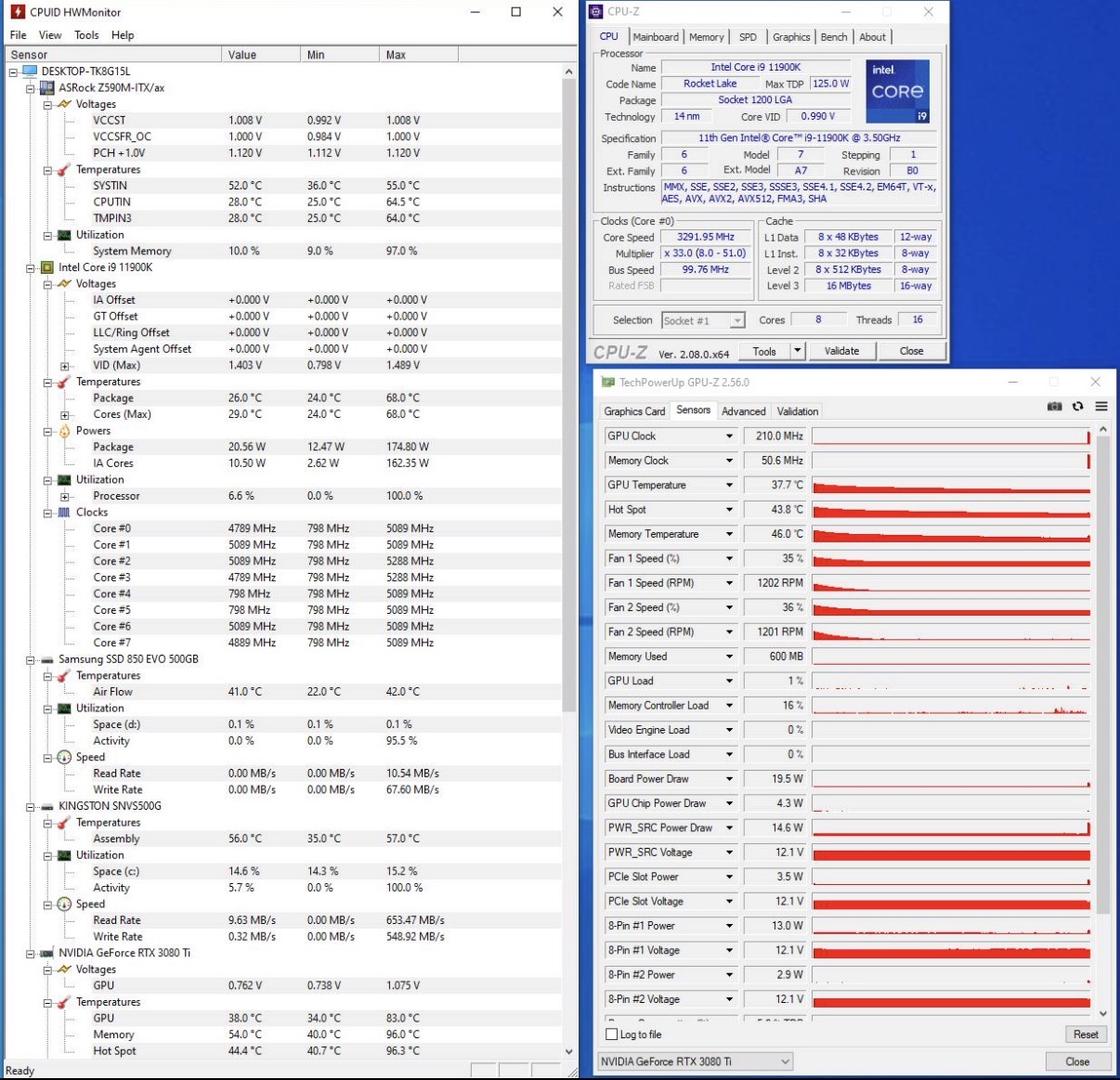
Task: Click the Intel Core i9 chip icon in tree
Action: 46,267
